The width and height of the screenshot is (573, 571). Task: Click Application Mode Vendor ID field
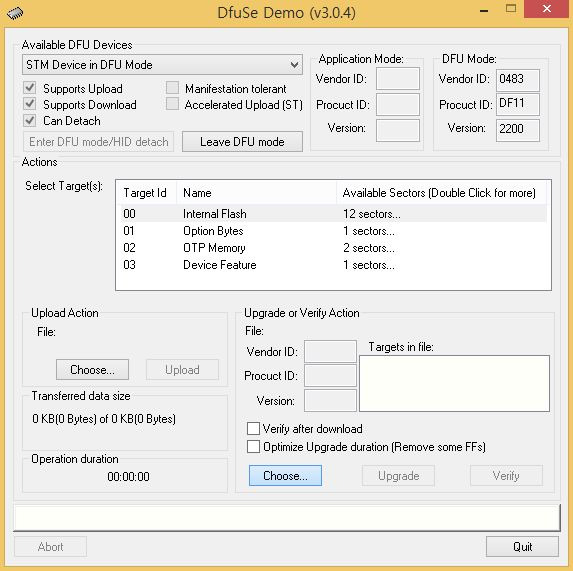pyautogui.click(x=398, y=79)
